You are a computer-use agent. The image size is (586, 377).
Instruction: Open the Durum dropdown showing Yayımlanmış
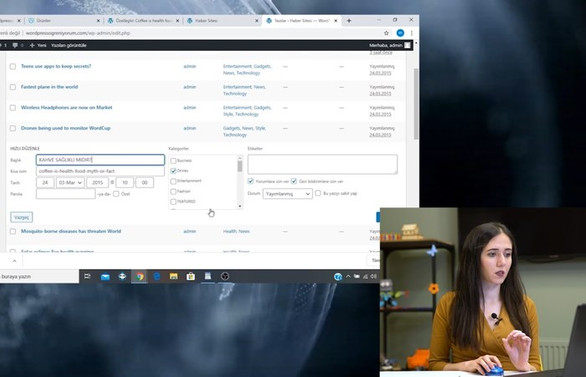click(x=287, y=194)
